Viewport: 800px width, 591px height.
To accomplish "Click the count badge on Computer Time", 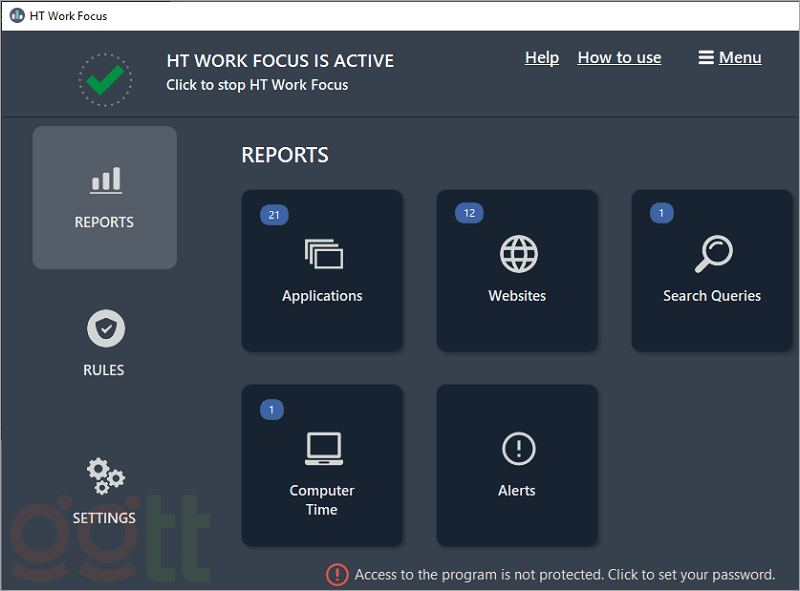I will (271, 409).
